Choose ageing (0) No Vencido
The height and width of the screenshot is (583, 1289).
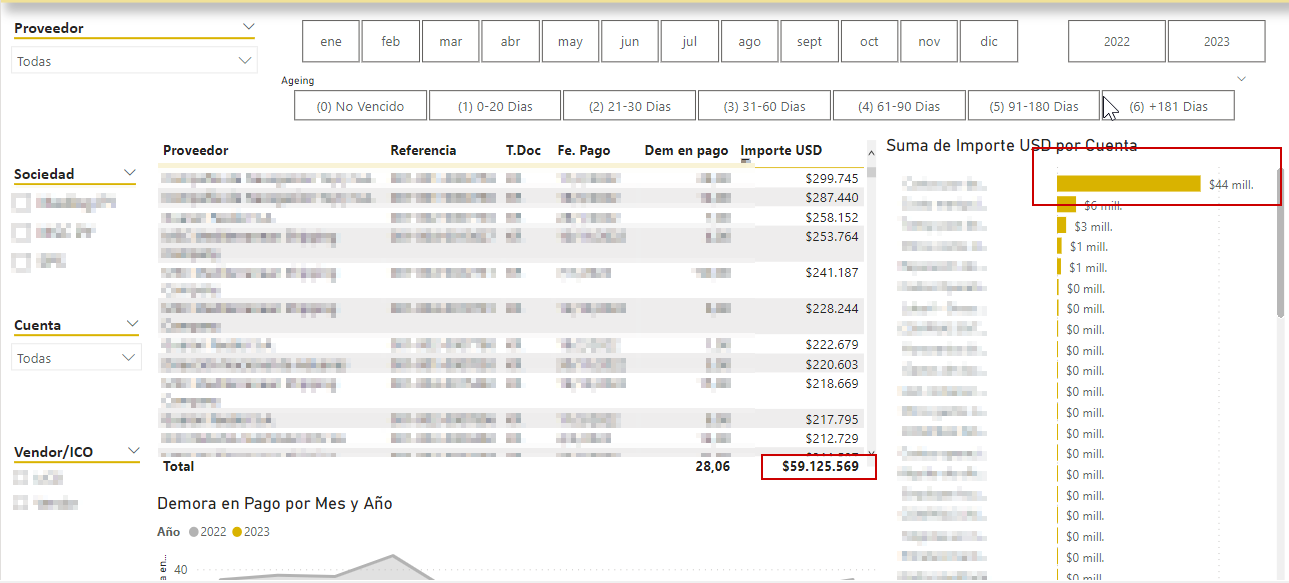(361, 105)
